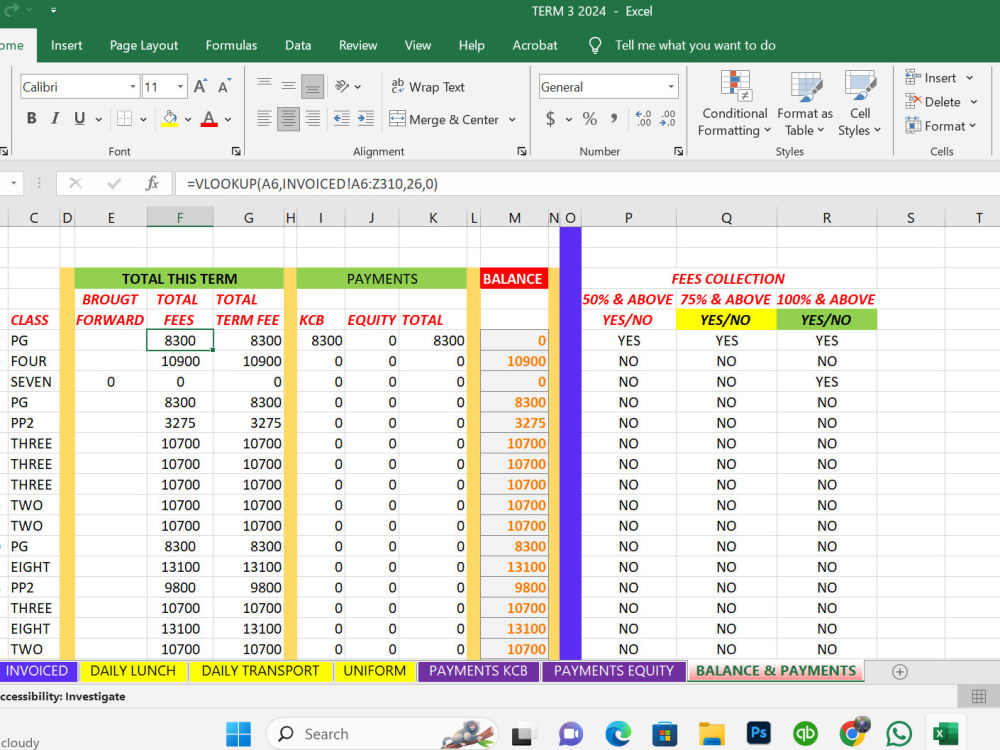This screenshot has height=750, width=1000.
Task: Open Number format dialog launcher
Action: click(678, 151)
